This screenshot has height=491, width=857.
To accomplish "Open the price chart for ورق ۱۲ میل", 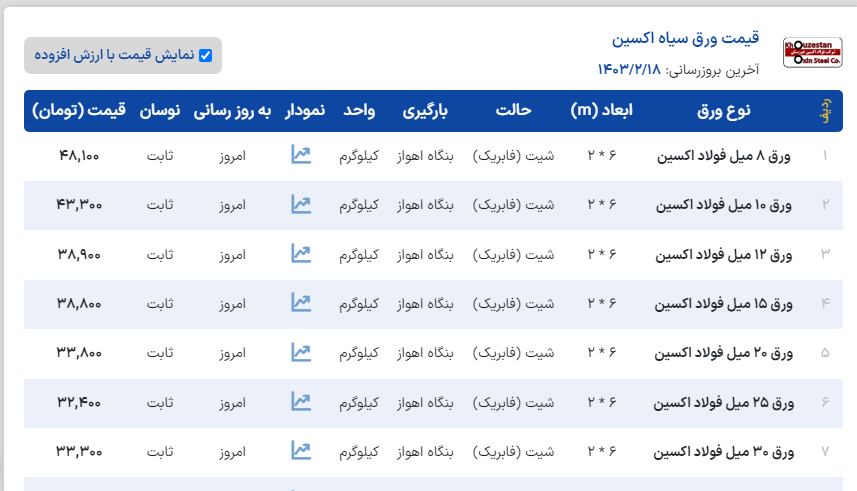I will click(301, 253).
